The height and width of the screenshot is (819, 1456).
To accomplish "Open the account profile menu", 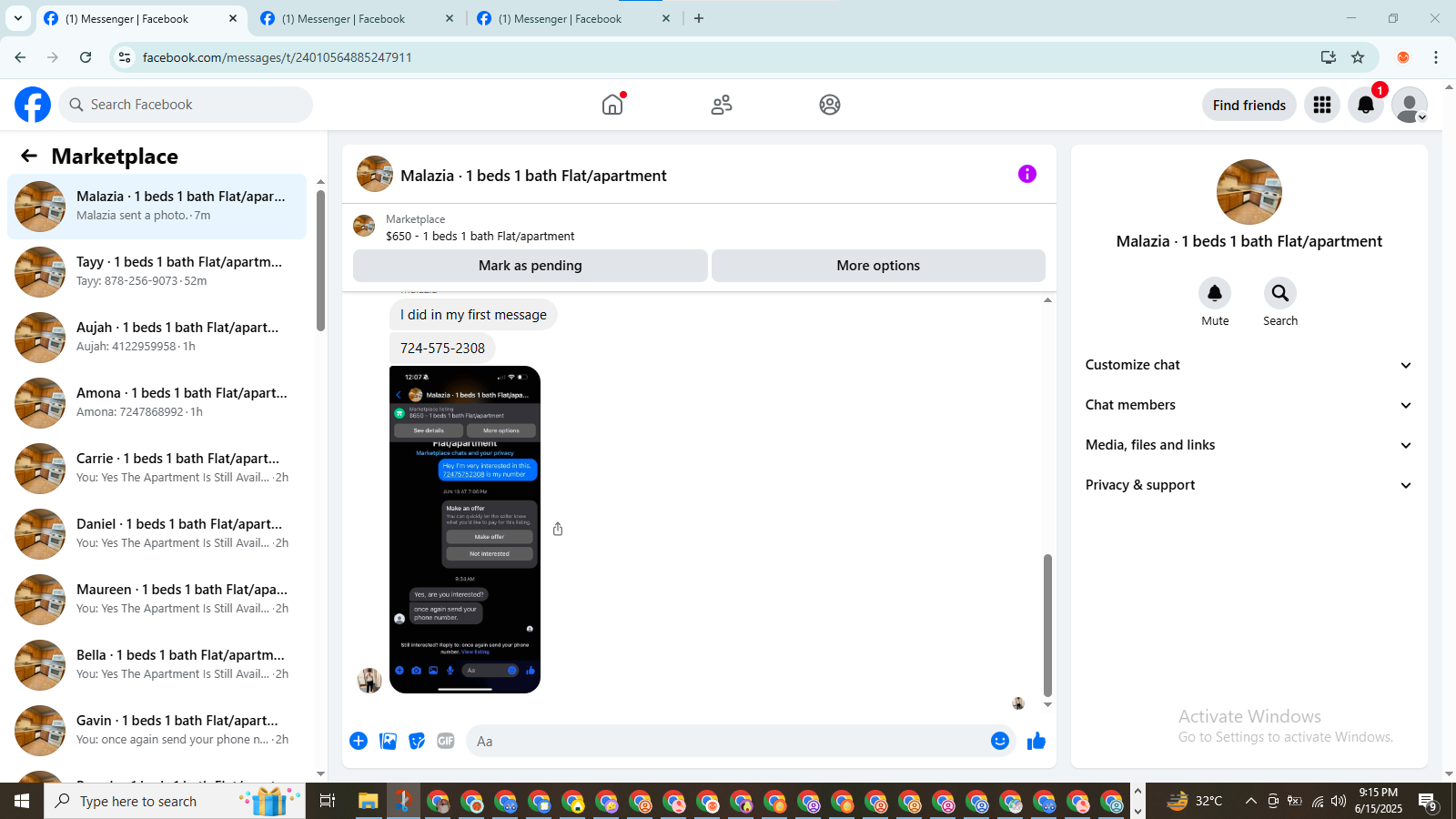I will tap(1410, 105).
